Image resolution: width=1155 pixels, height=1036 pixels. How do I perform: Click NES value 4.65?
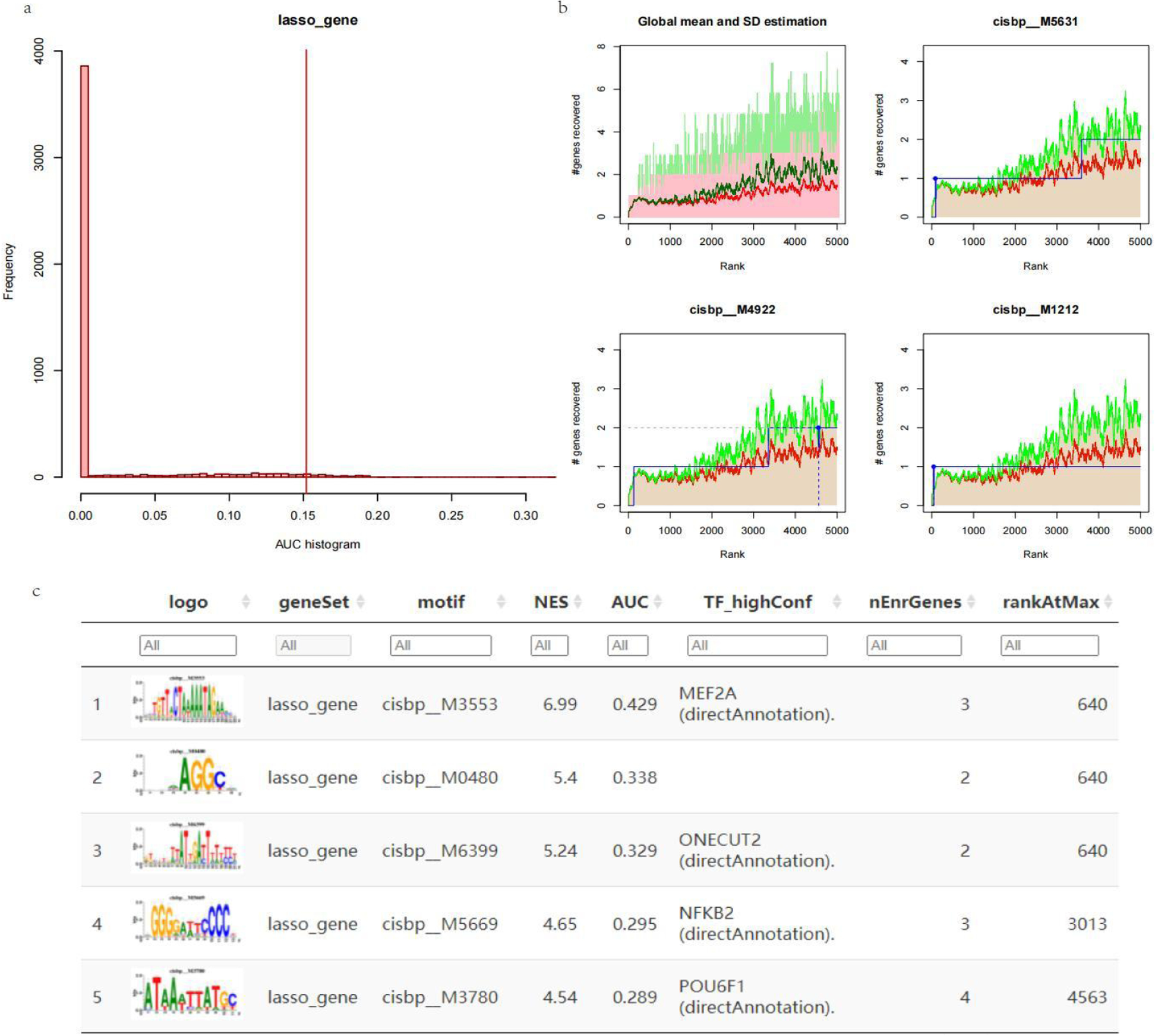(x=560, y=924)
